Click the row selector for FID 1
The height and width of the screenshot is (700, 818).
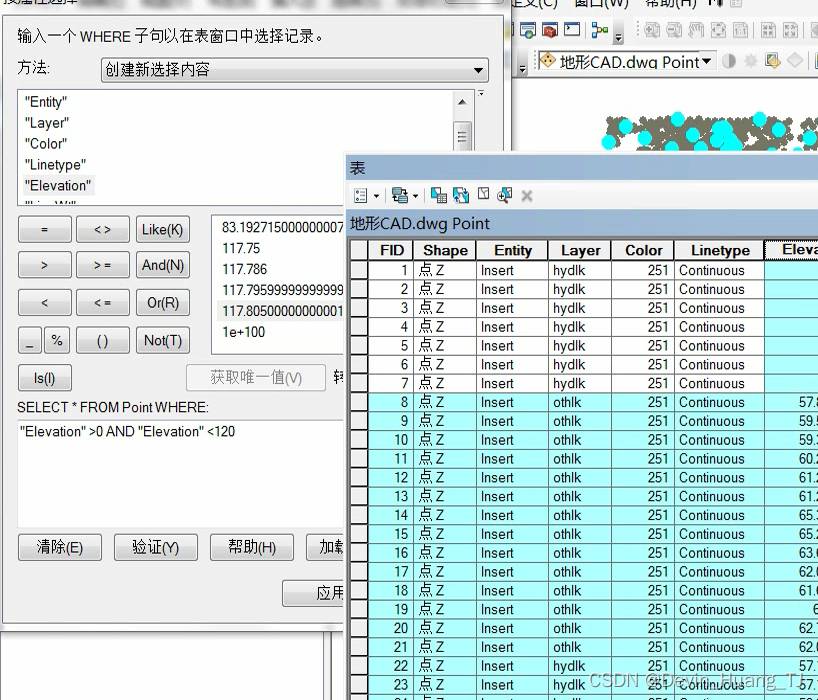(x=359, y=270)
